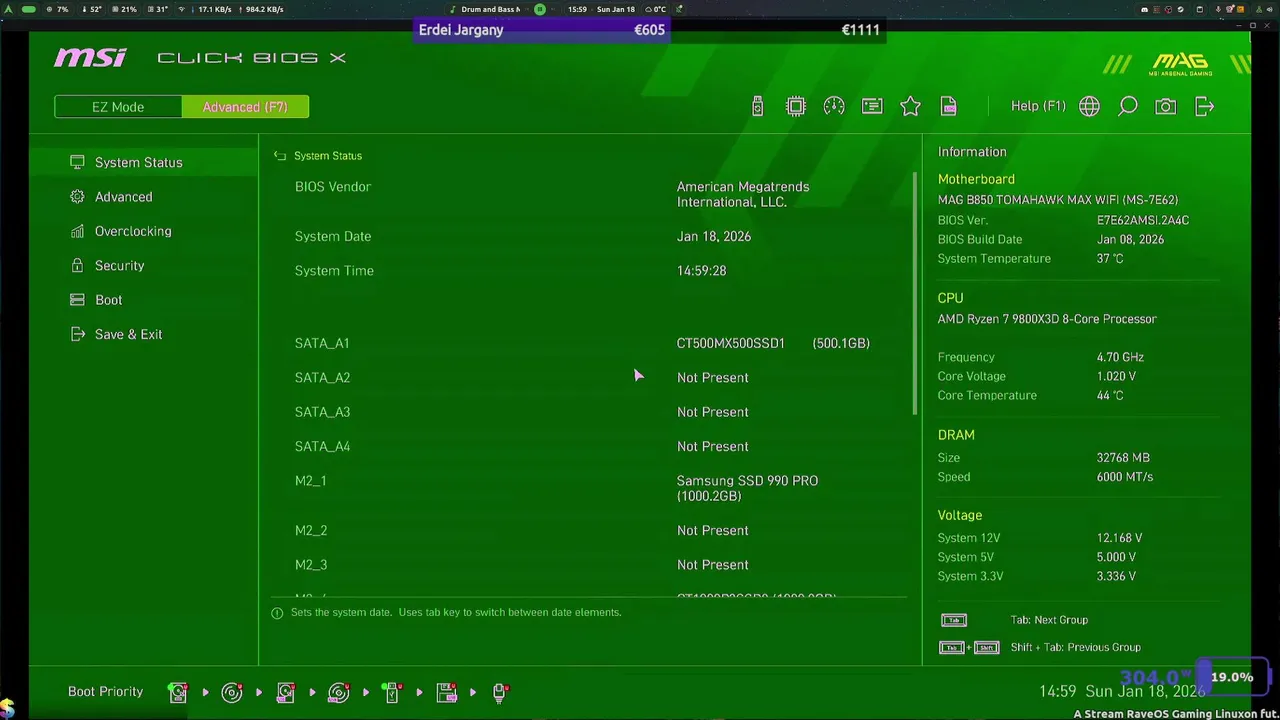Select the M2_3 row
Viewport: 1280px width, 720px height.
coord(590,565)
